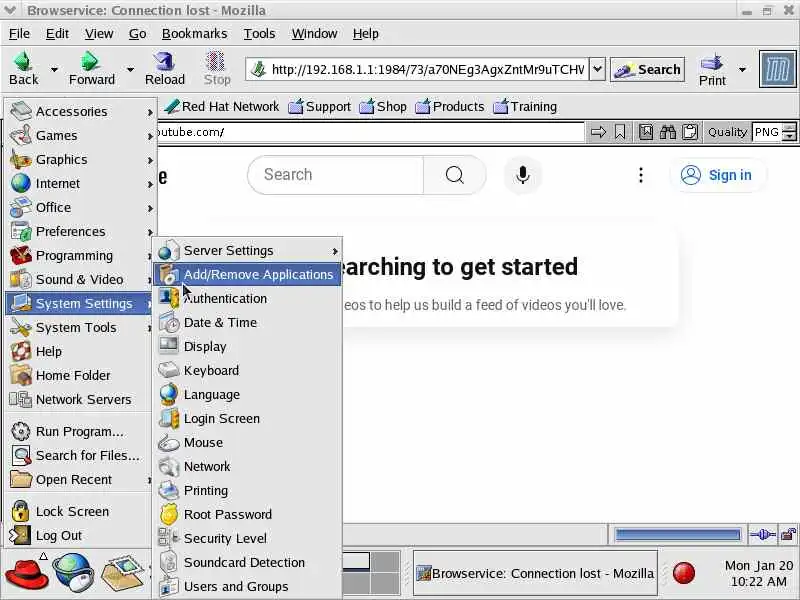
Task: Open Shop bookmark link
Action: (x=383, y=107)
